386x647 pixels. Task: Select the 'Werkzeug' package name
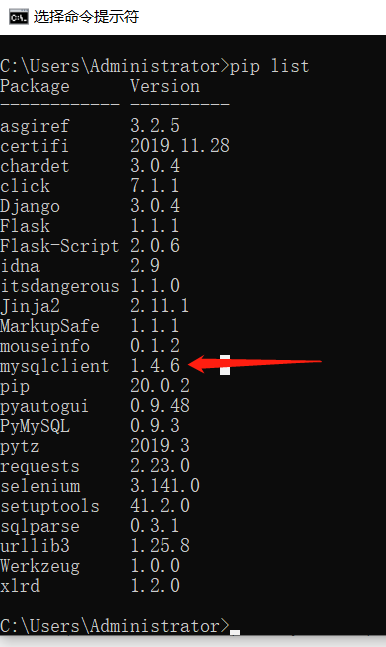(40, 567)
